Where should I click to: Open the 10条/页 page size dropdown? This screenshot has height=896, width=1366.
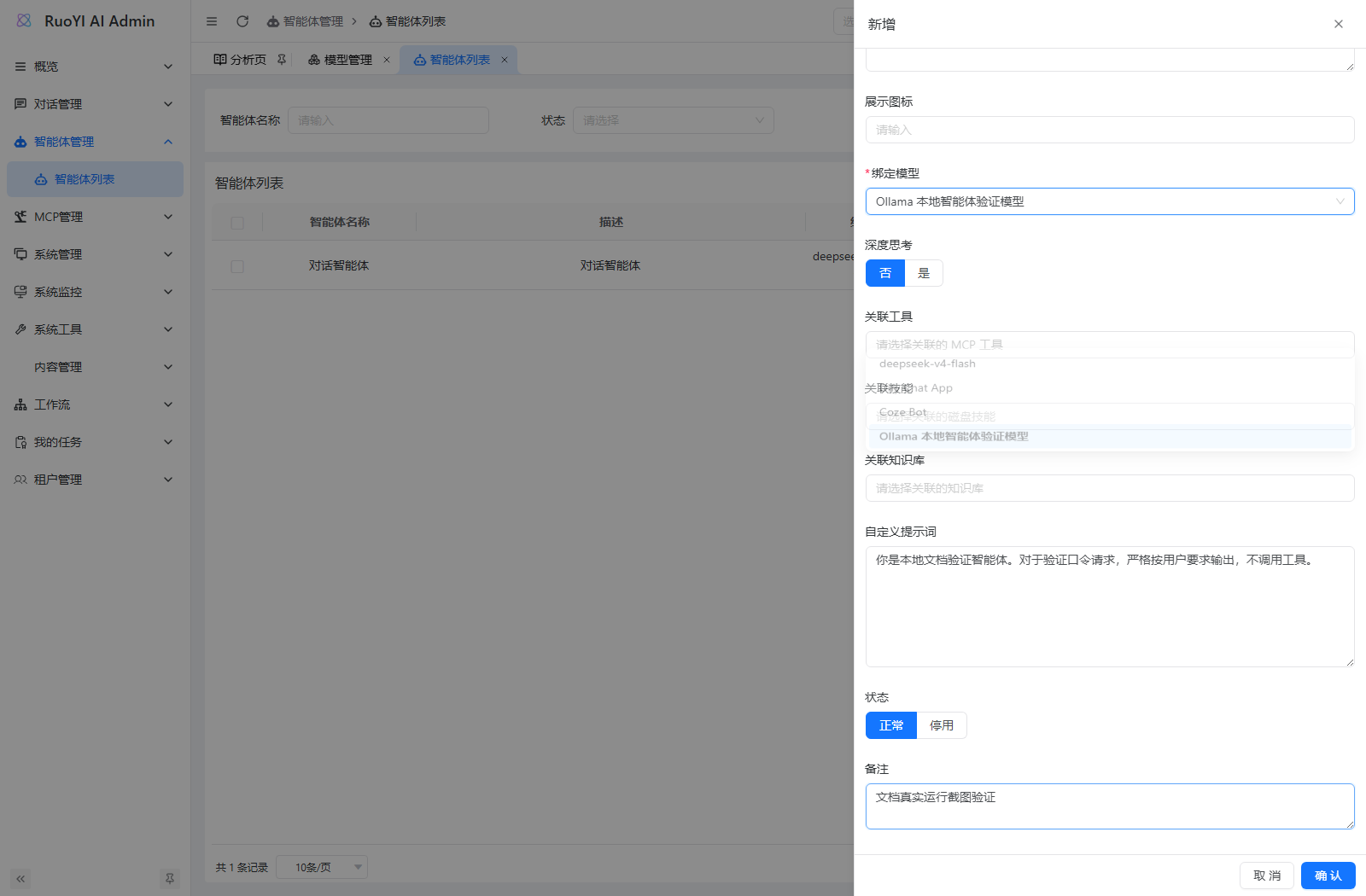322,867
